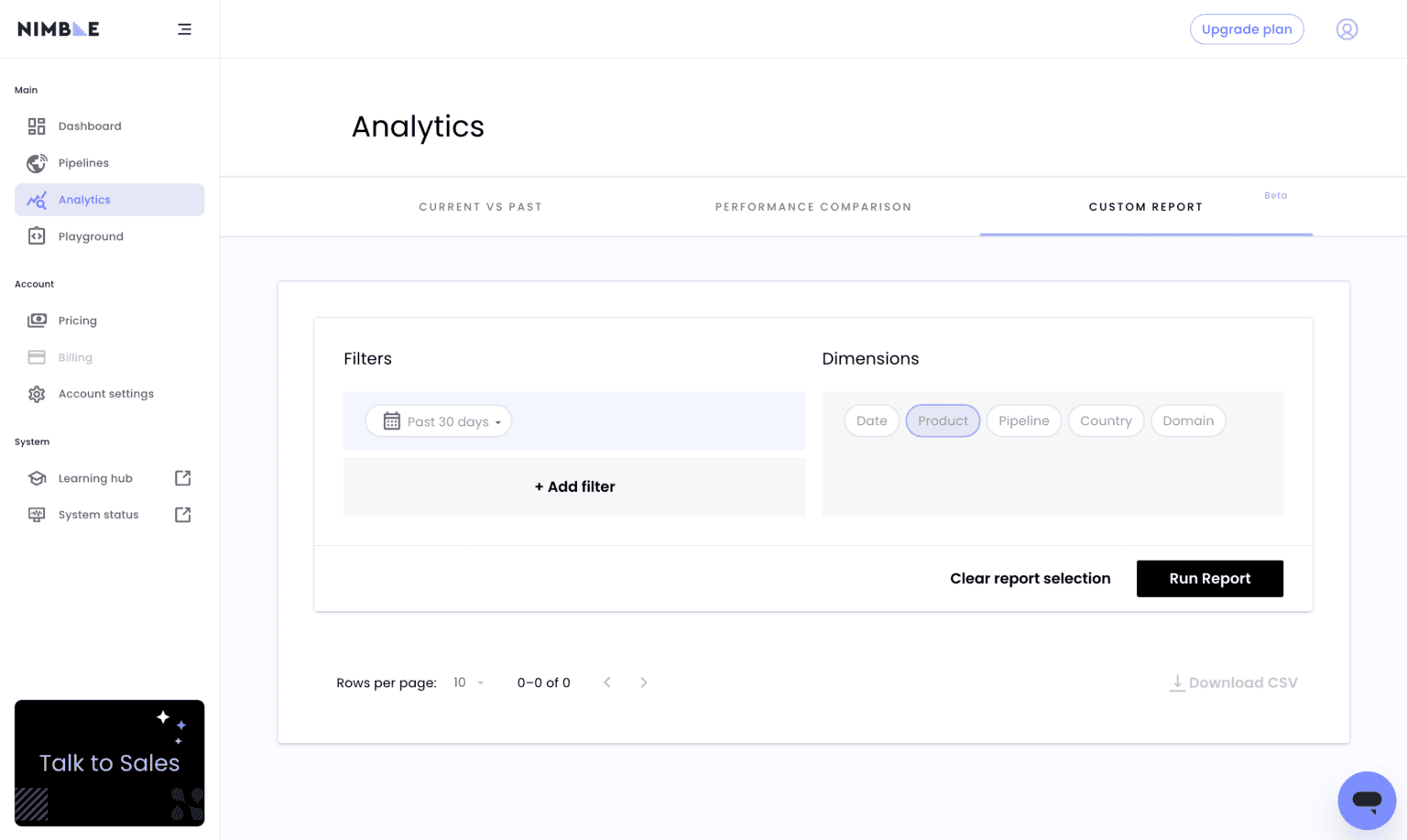Screen dimensions: 1407x840
Task: Open the Past 30 days dropdown
Action: (x=439, y=421)
